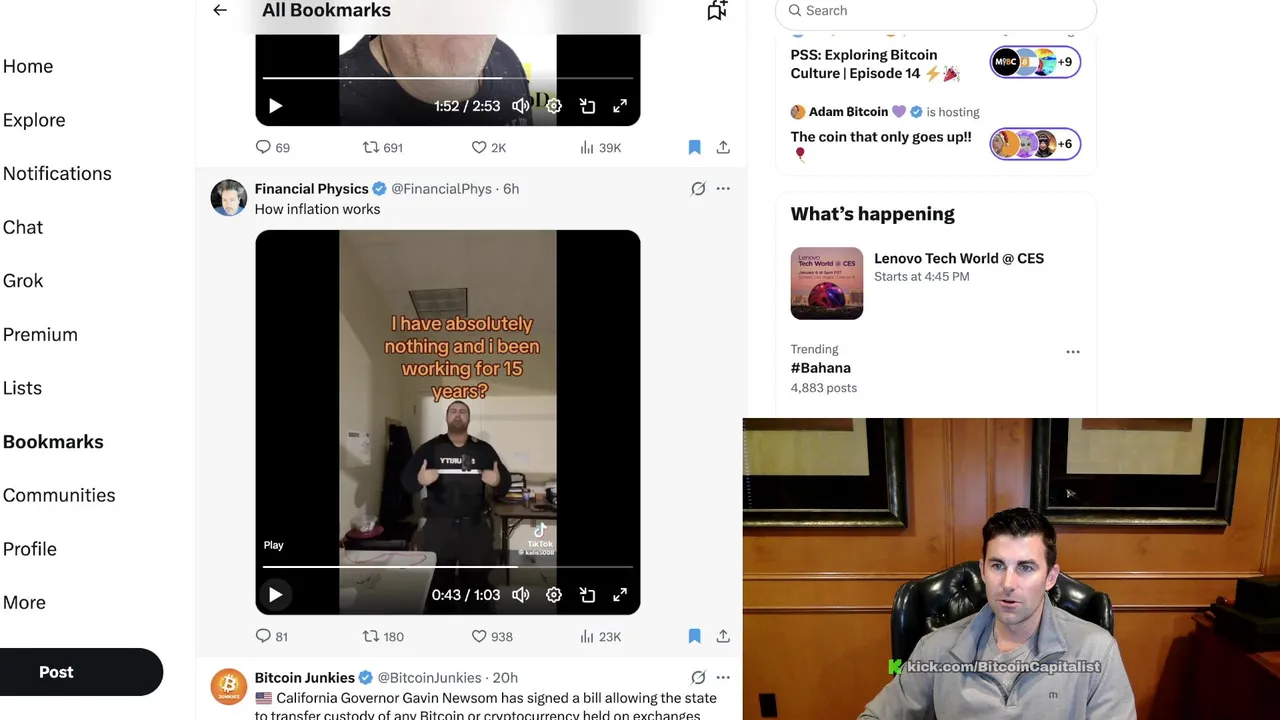Seek the How inflation works video progress bar

(x=448, y=567)
